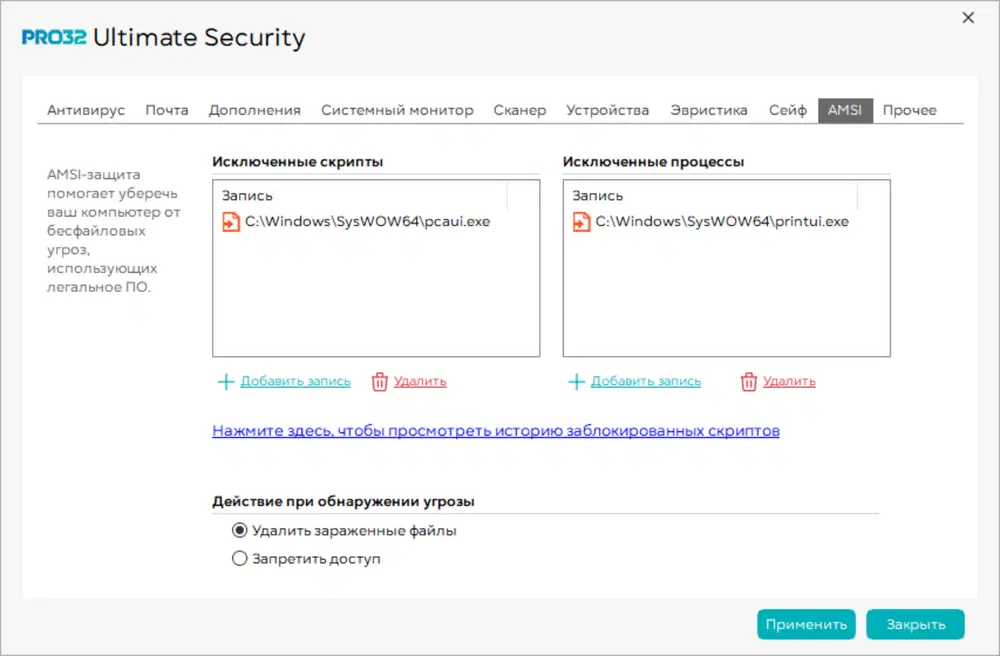Viewport: 1000px width, 656px height.
Task: Choose the 'Запретить доступ' radio option
Action: tap(239, 559)
